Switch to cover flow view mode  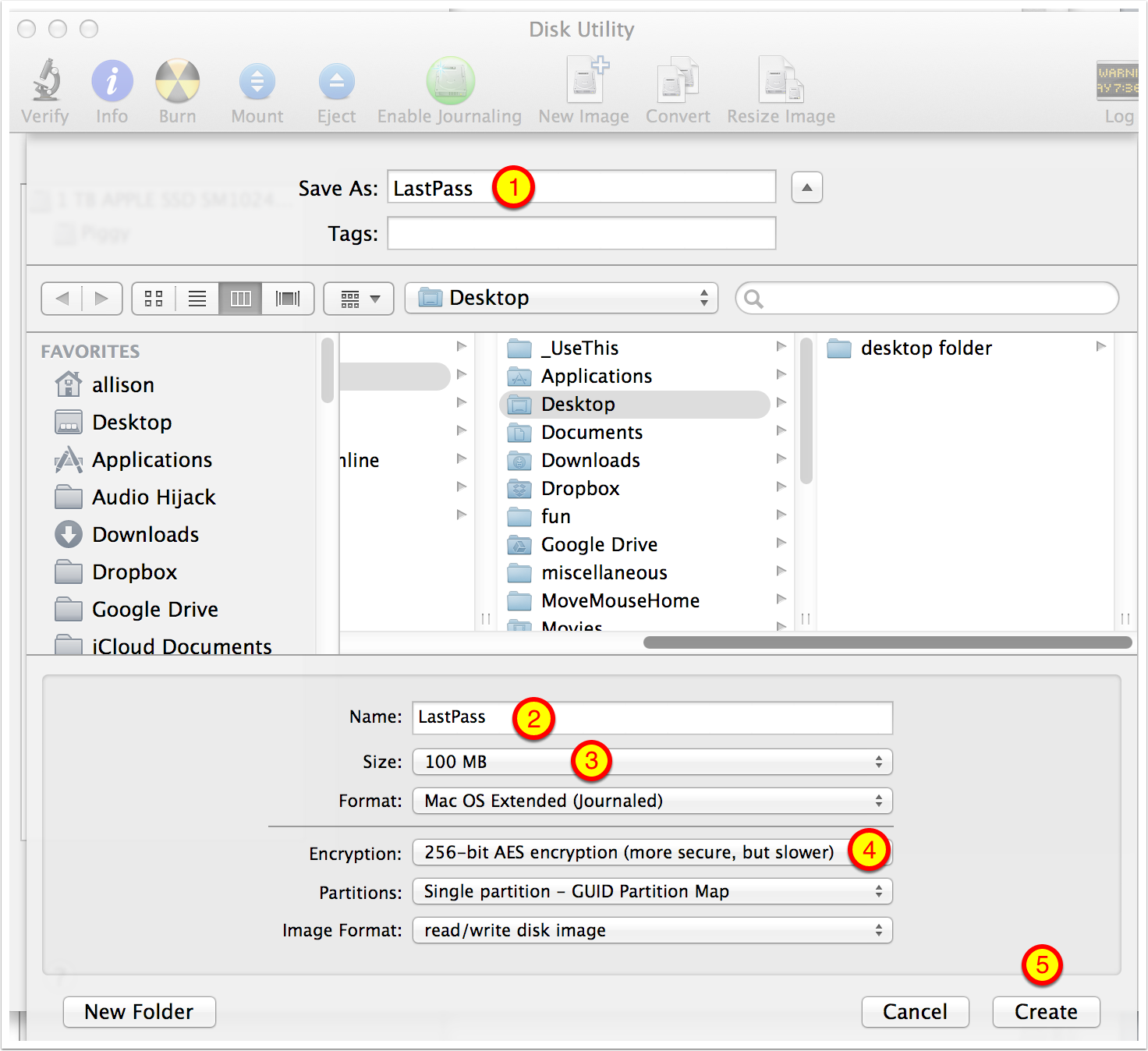(288, 299)
